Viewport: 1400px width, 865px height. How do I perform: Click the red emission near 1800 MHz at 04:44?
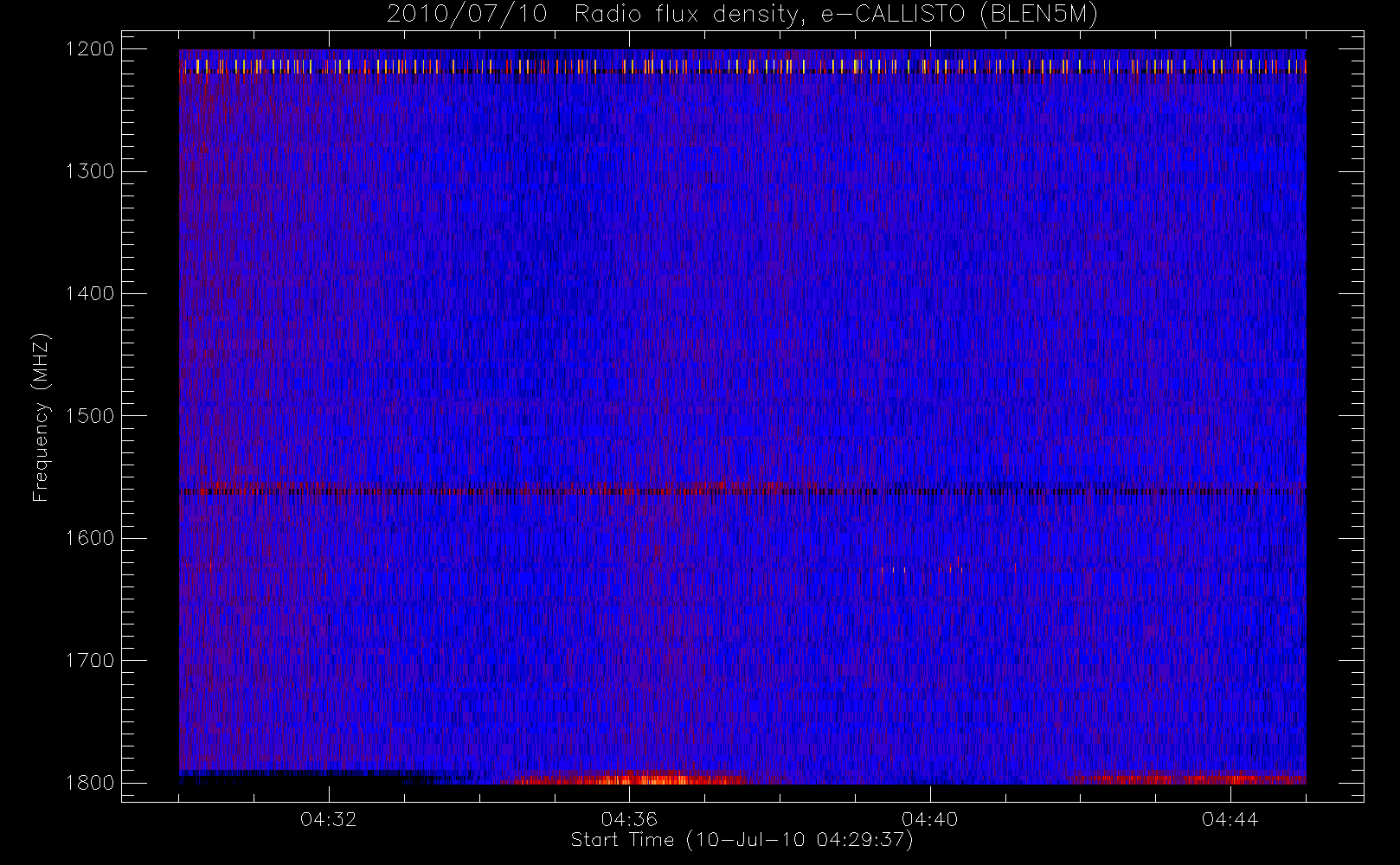coord(1190,778)
